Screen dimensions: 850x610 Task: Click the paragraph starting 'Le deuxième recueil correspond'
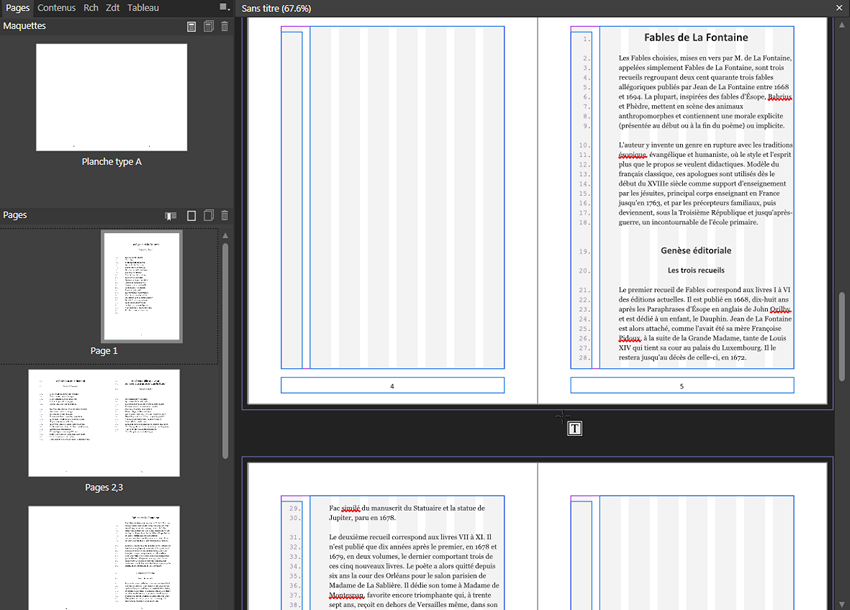413,570
